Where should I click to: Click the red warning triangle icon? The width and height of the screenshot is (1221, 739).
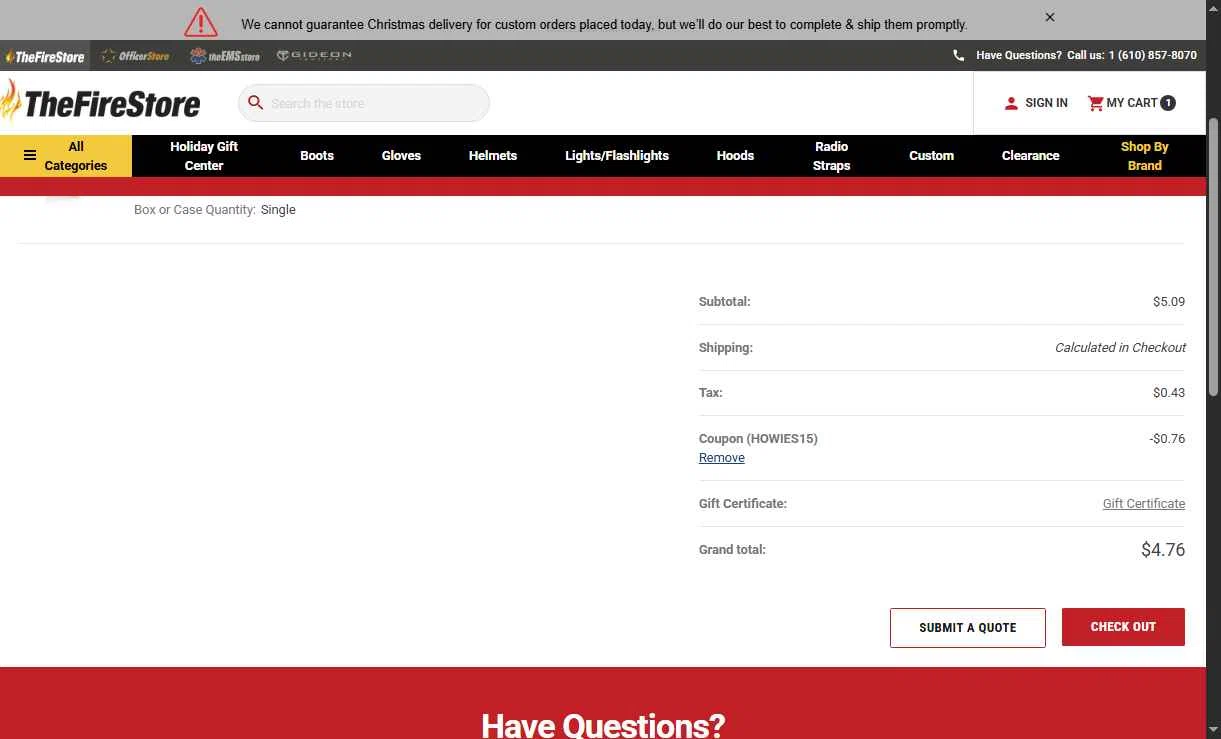[201, 22]
